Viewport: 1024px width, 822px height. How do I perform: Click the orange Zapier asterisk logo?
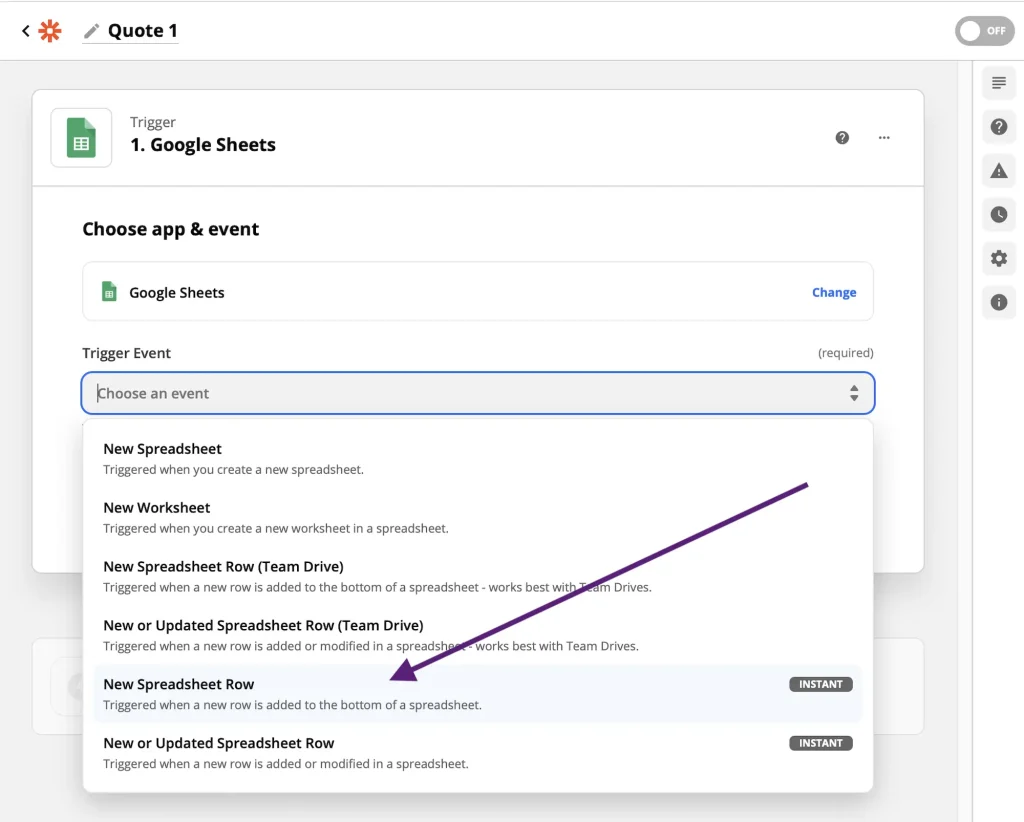(x=50, y=31)
